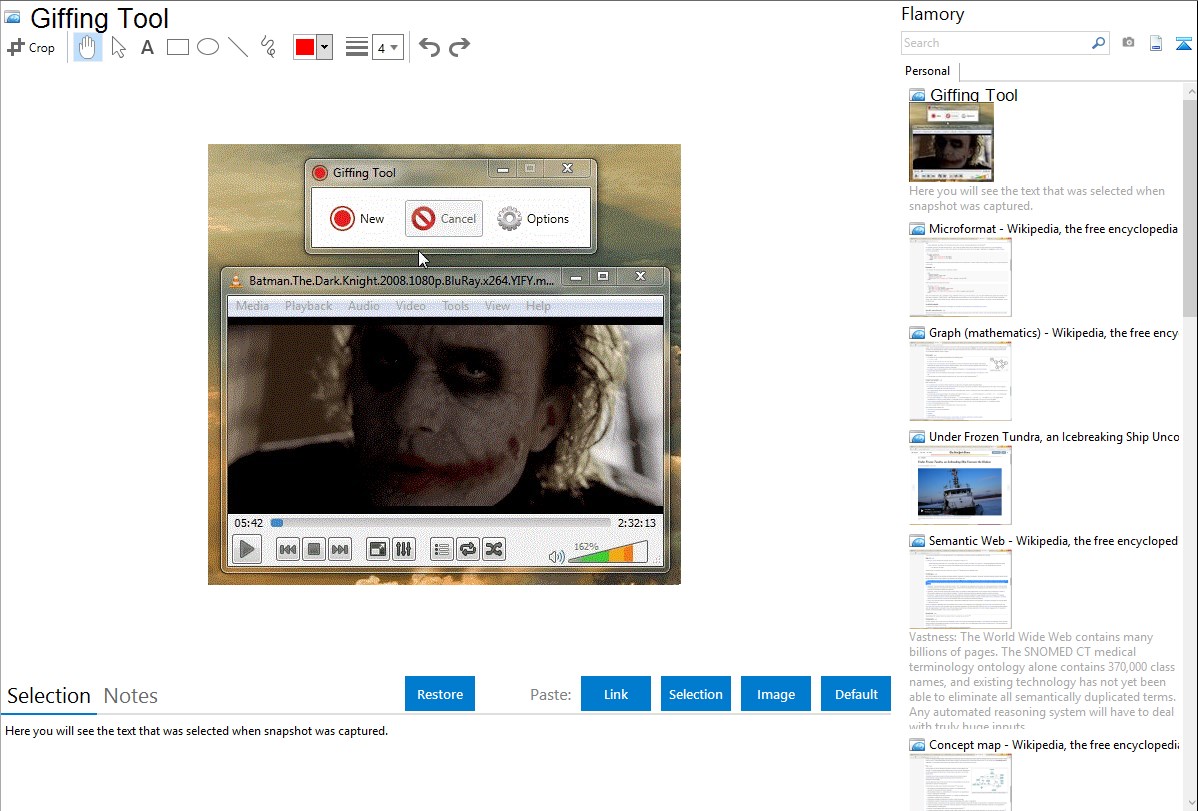Click the Default paste button
The image size is (1198, 811).
pos(856,694)
